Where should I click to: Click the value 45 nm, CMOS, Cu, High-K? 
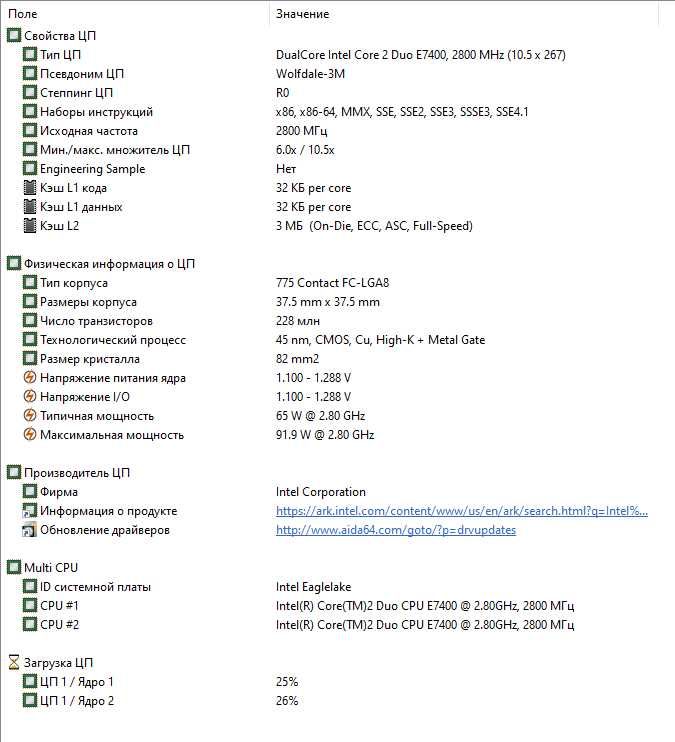(380, 339)
